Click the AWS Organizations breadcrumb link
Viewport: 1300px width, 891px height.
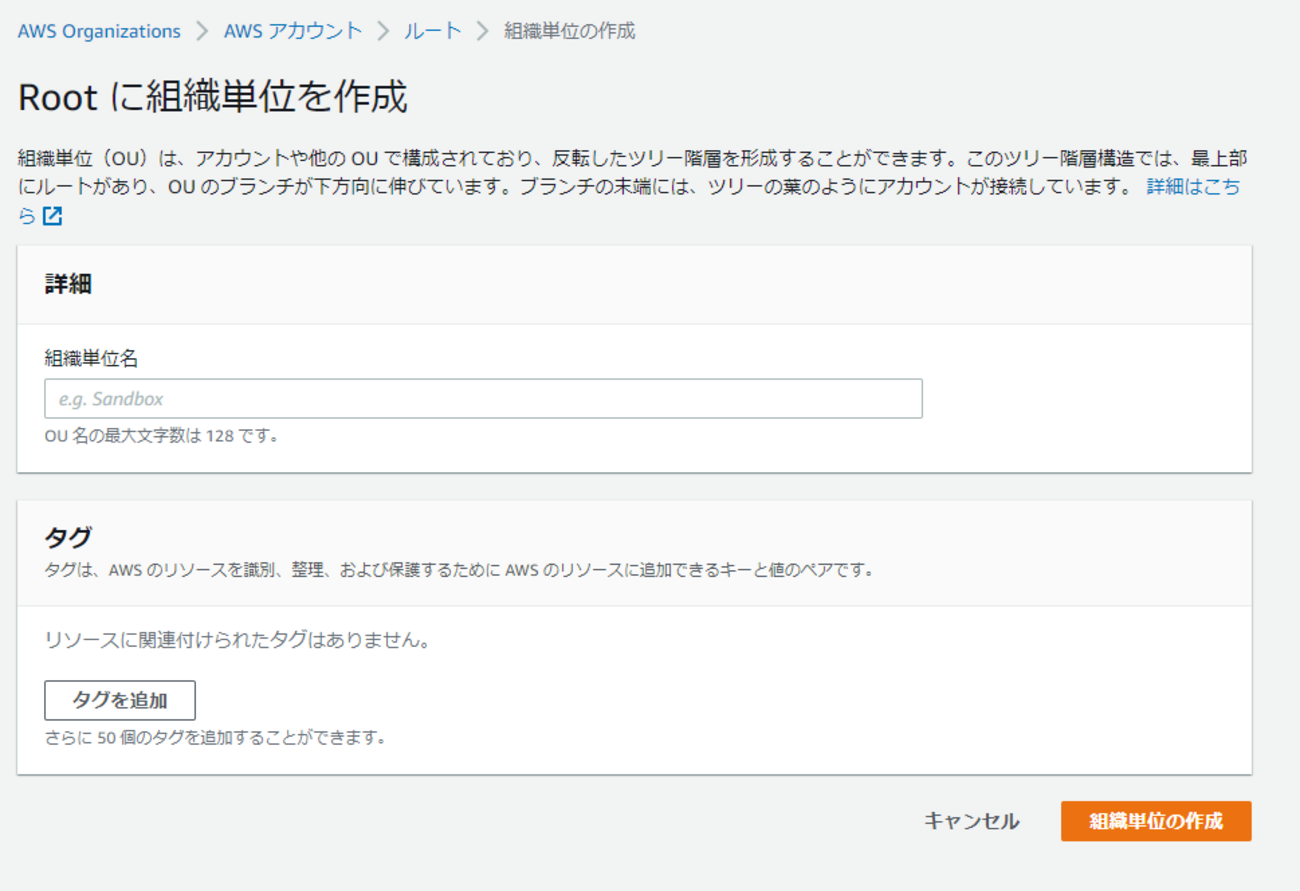tap(99, 31)
